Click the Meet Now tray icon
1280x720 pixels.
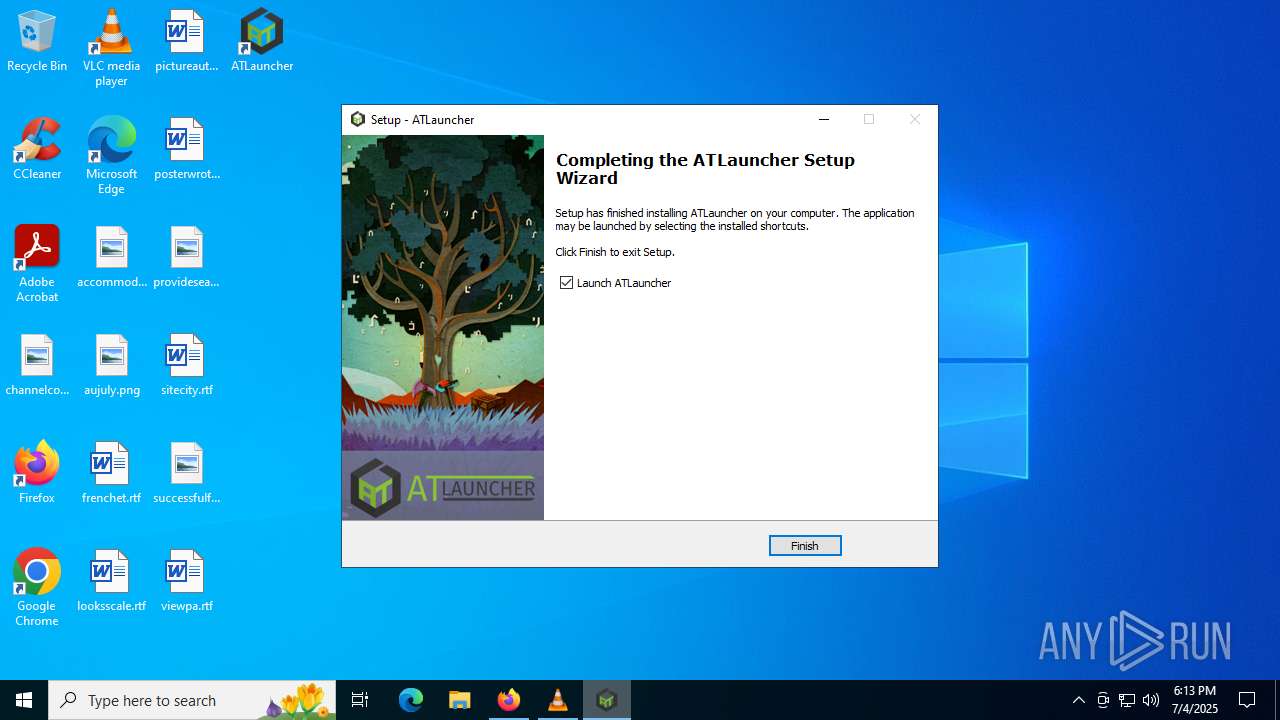[x=1103, y=700]
